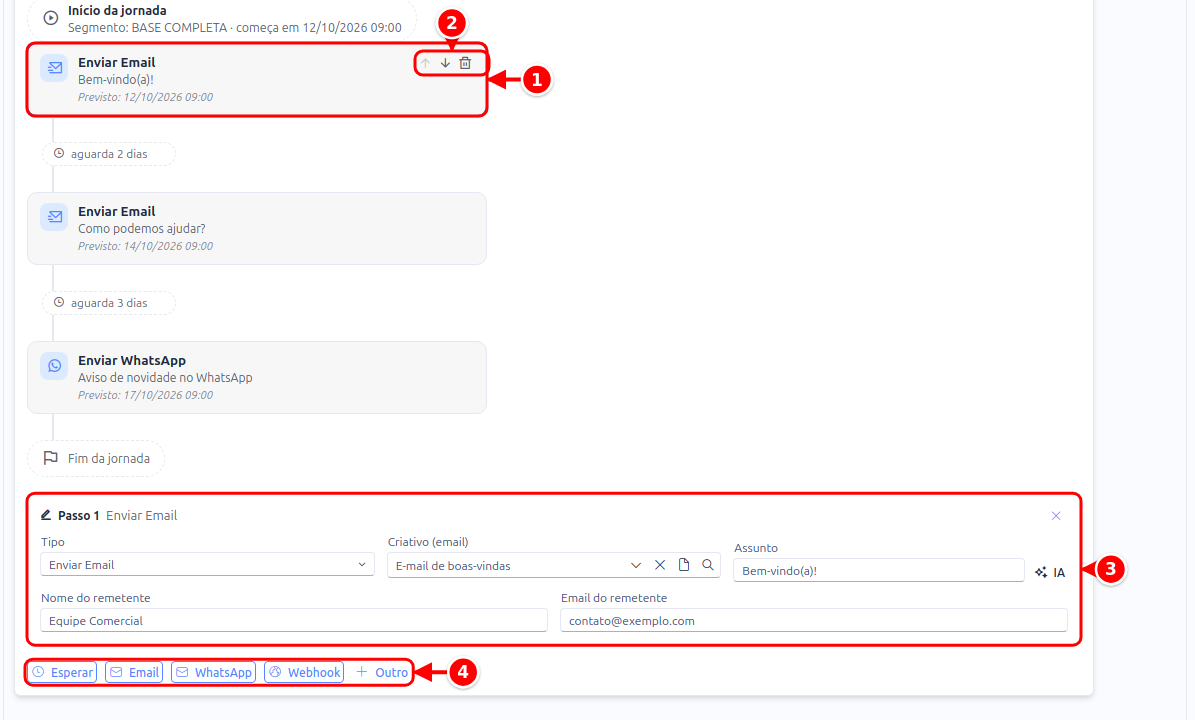Click the move-up arrow on Bem-vindo(a)! step

425,63
